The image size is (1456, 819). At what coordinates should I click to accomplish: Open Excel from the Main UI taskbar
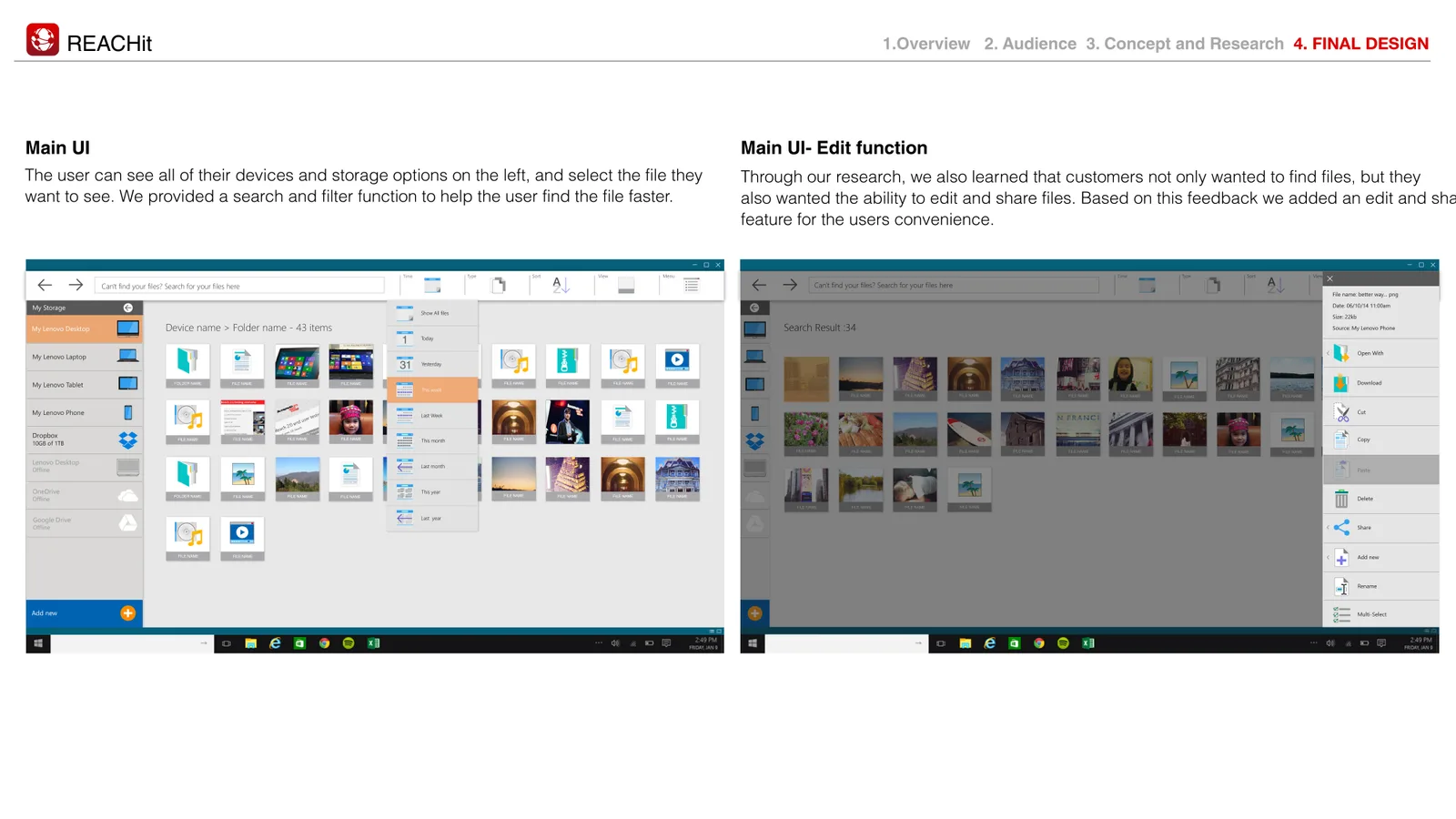point(373,643)
